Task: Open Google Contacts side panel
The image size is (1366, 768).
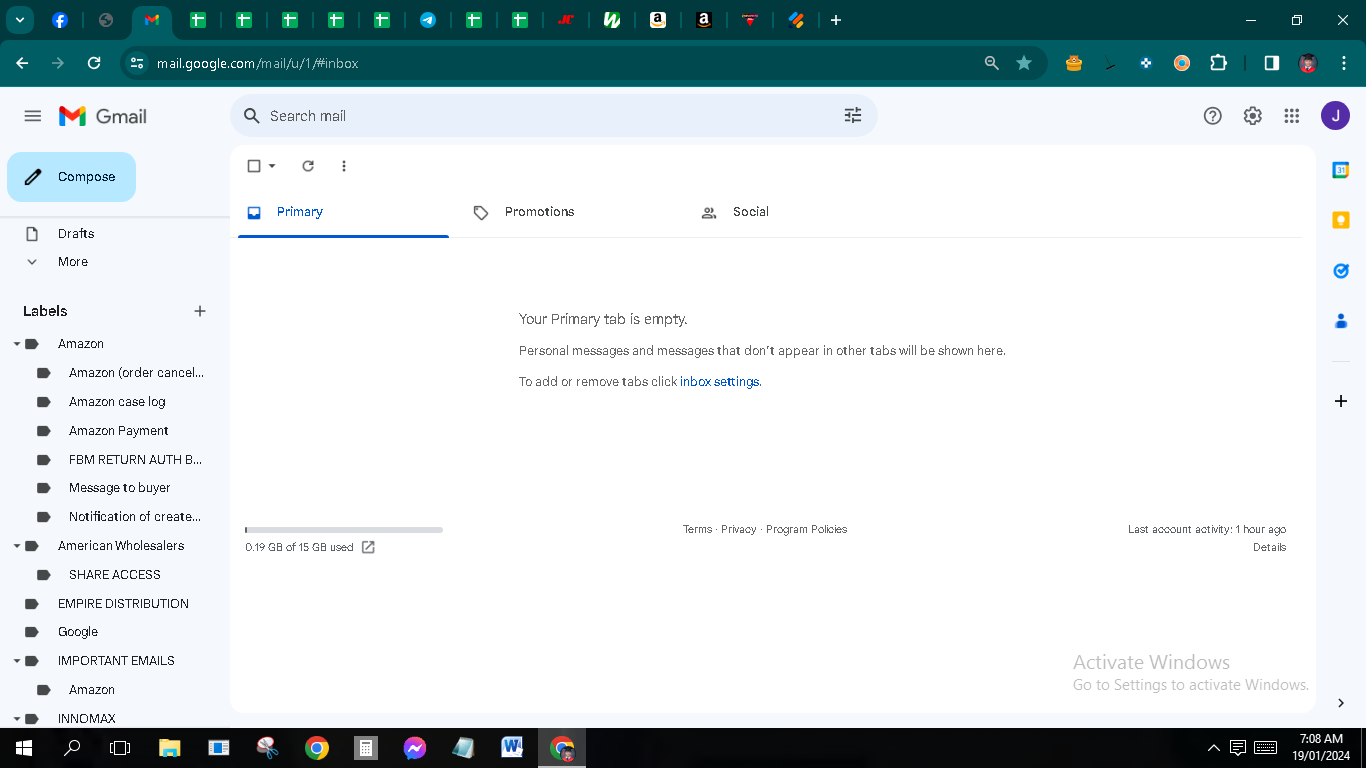Action: [1341, 321]
